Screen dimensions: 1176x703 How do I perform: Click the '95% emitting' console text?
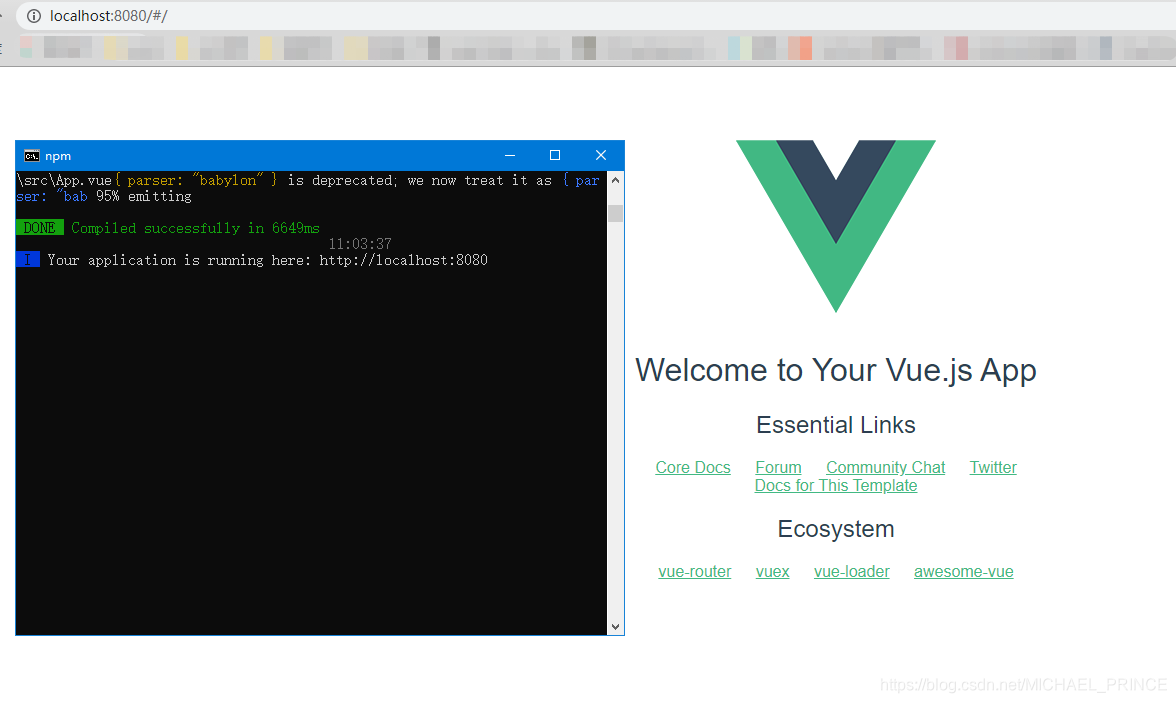[x=144, y=196]
